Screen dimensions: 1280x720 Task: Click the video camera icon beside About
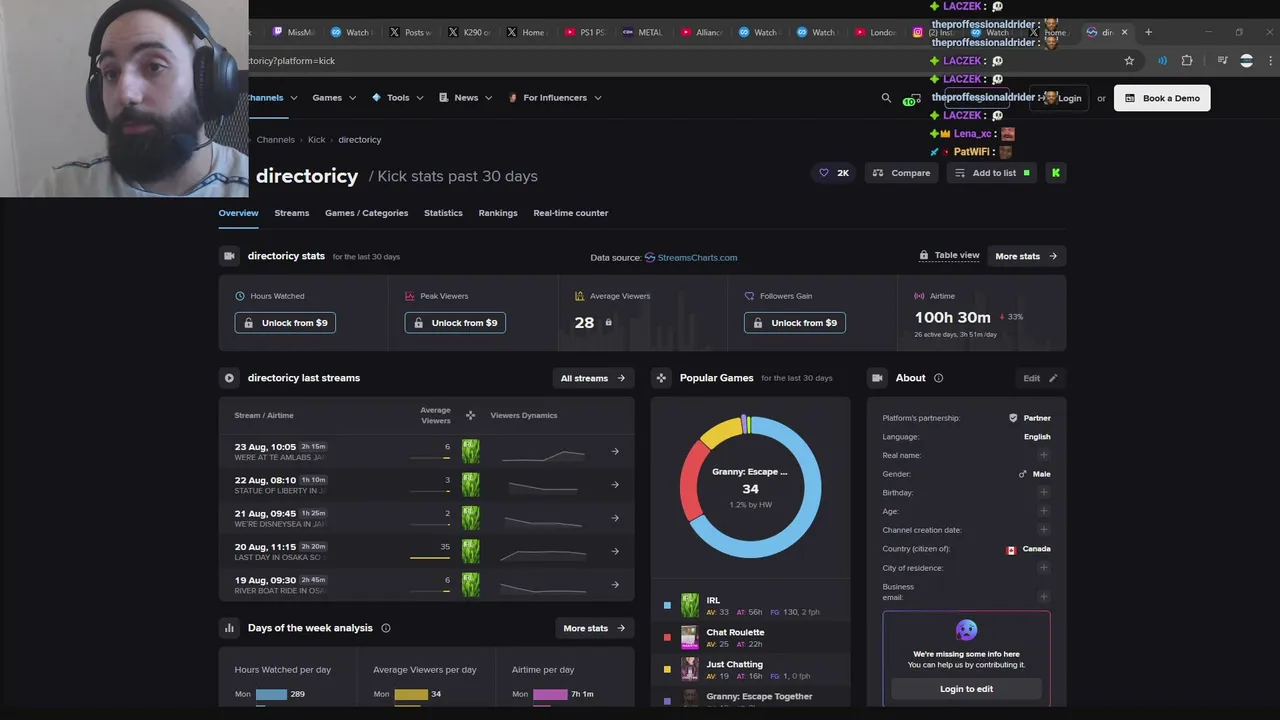pyautogui.click(x=877, y=378)
